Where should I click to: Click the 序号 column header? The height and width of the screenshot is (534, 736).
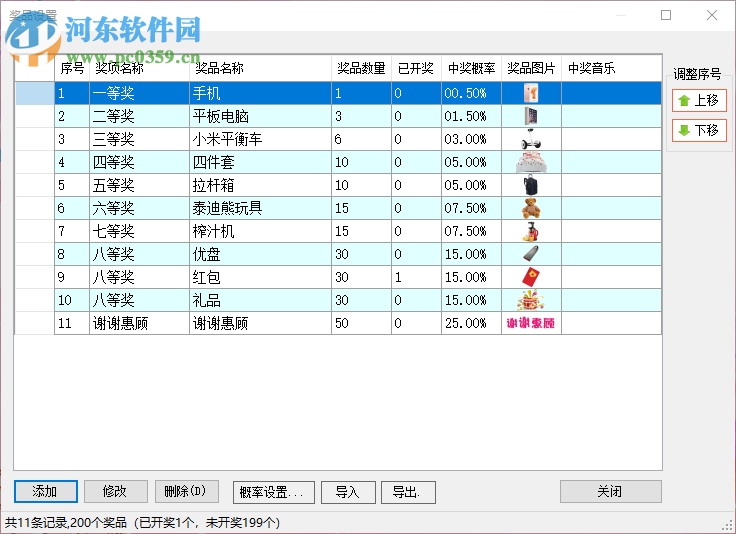72,69
